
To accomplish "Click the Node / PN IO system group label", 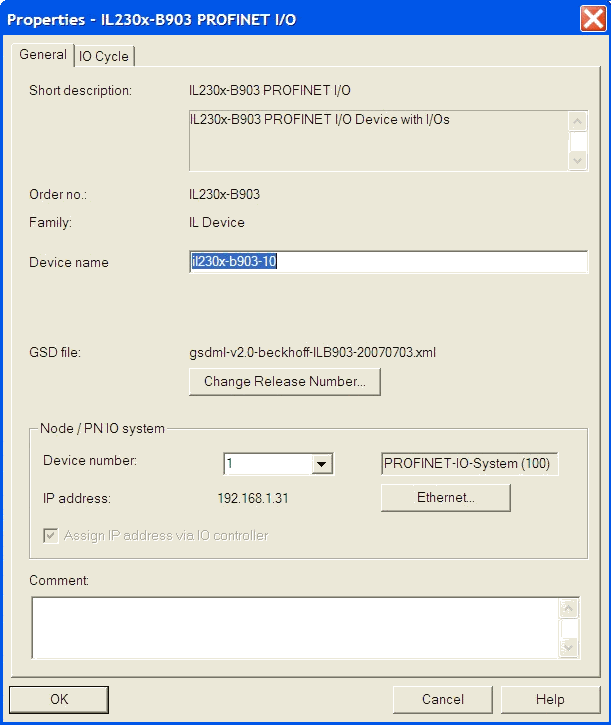I will (x=102, y=429).
